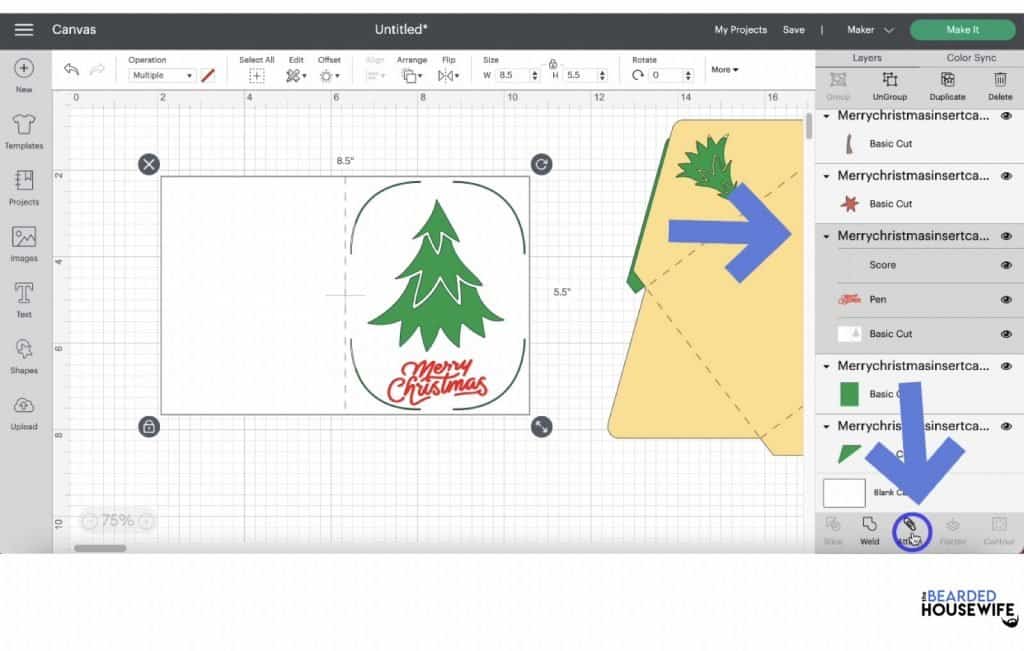
Task: Click the Attach tool
Action: point(911,530)
